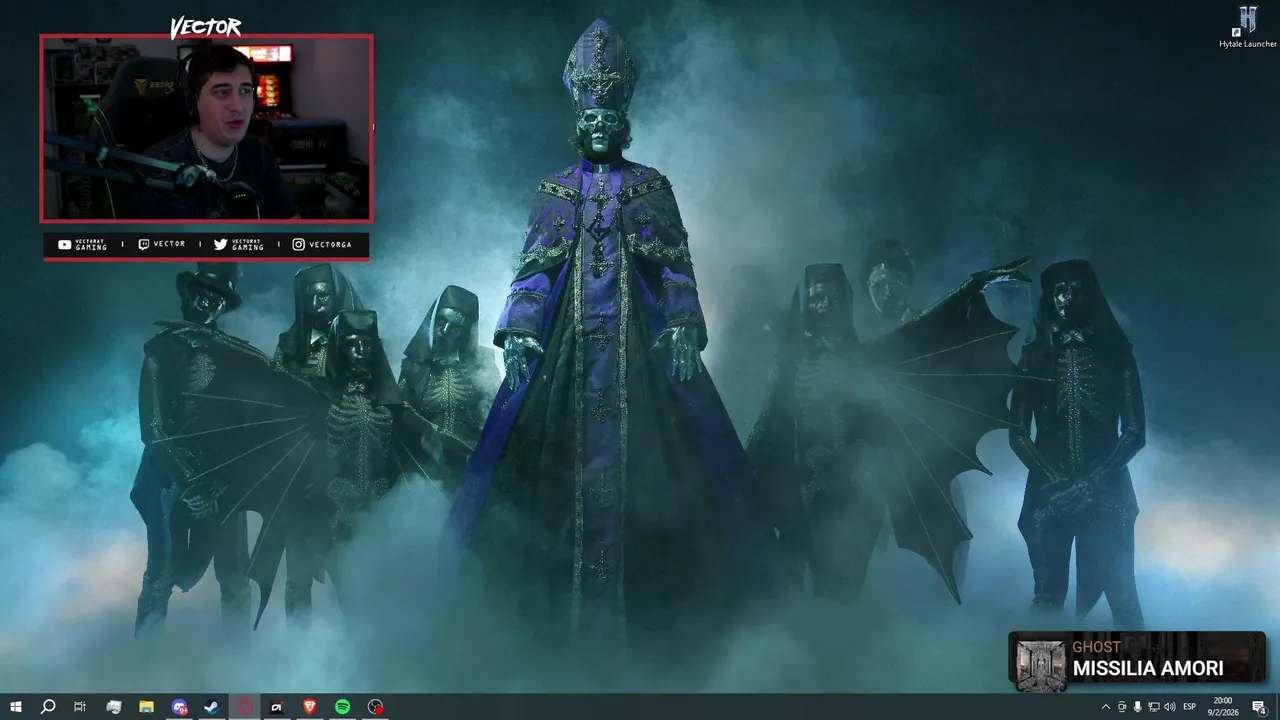Open Discord from the taskbar
This screenshot has width=1280, height=720.
pos(179,707)
